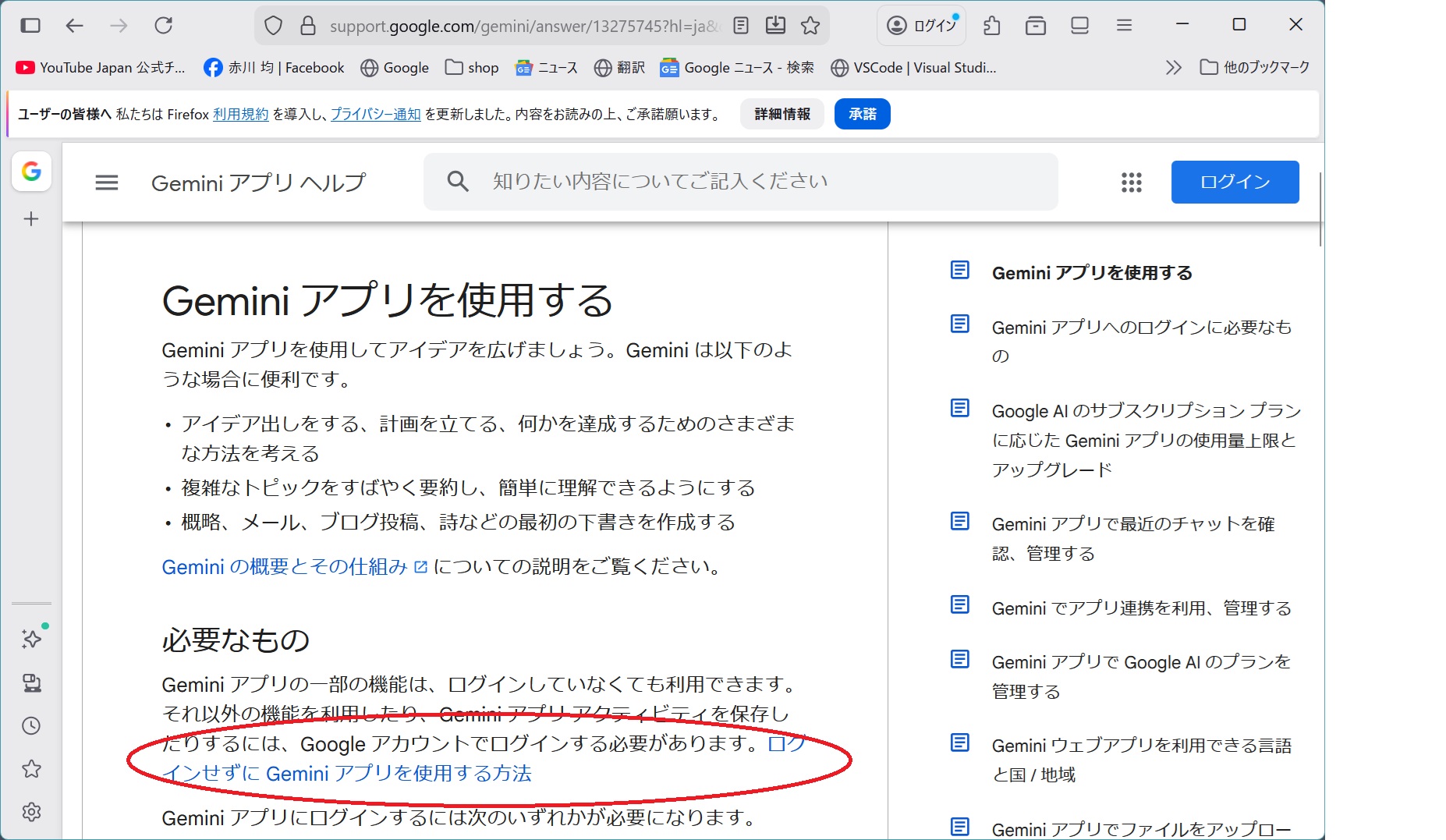
Task: Click the Firefox reload page icon
Action: (163, 26)
